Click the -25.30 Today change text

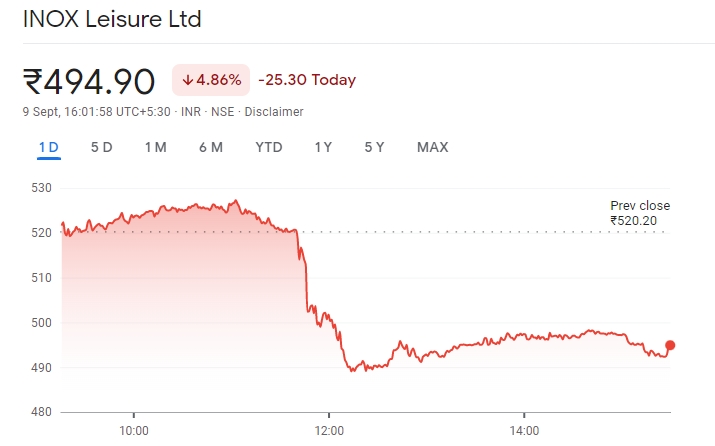click(306, 80)
